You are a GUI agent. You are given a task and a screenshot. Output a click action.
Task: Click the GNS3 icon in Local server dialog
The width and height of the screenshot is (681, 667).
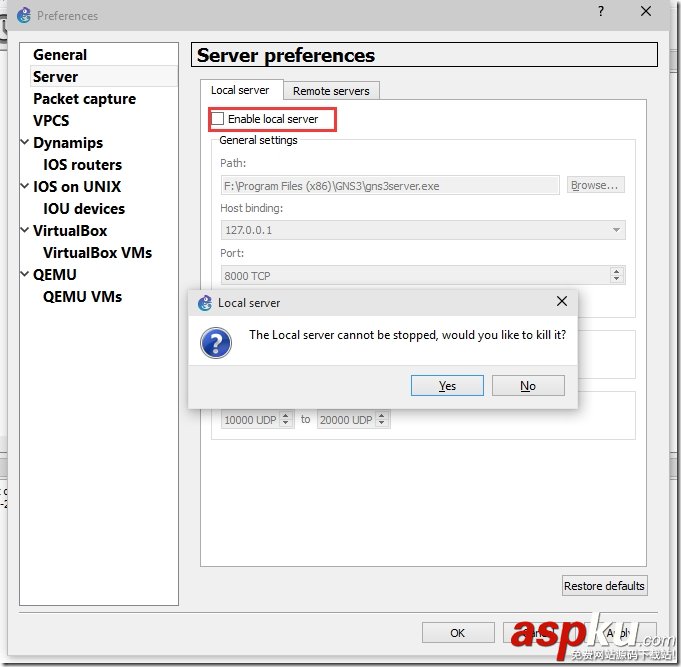coord(205,303)
